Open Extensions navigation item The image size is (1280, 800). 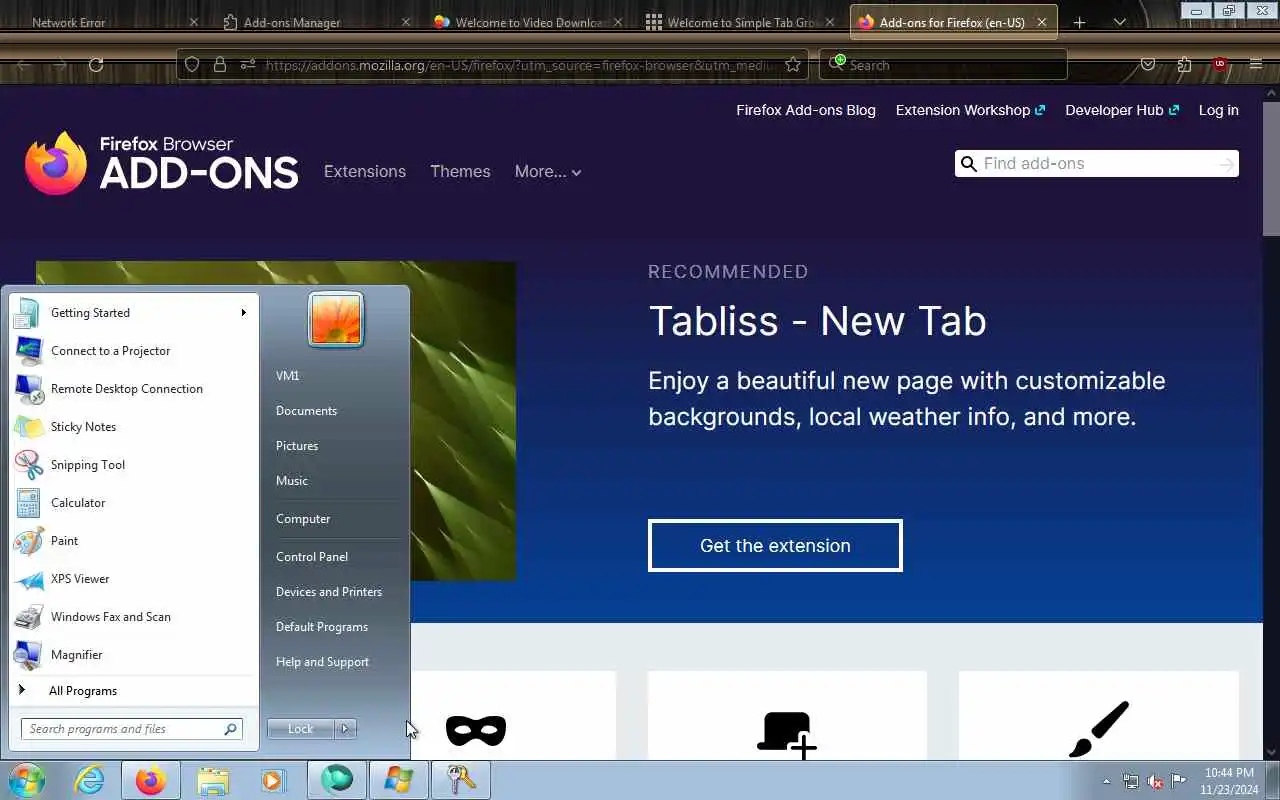click(365, 172)
